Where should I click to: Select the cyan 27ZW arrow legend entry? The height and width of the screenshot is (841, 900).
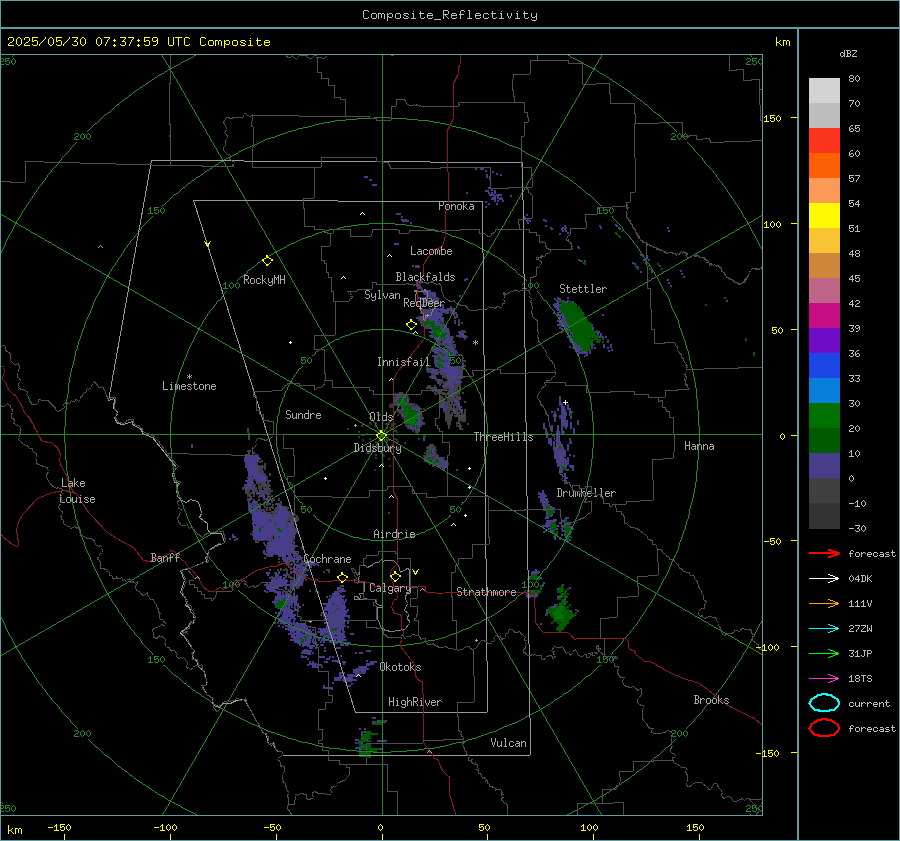(824, 629)
